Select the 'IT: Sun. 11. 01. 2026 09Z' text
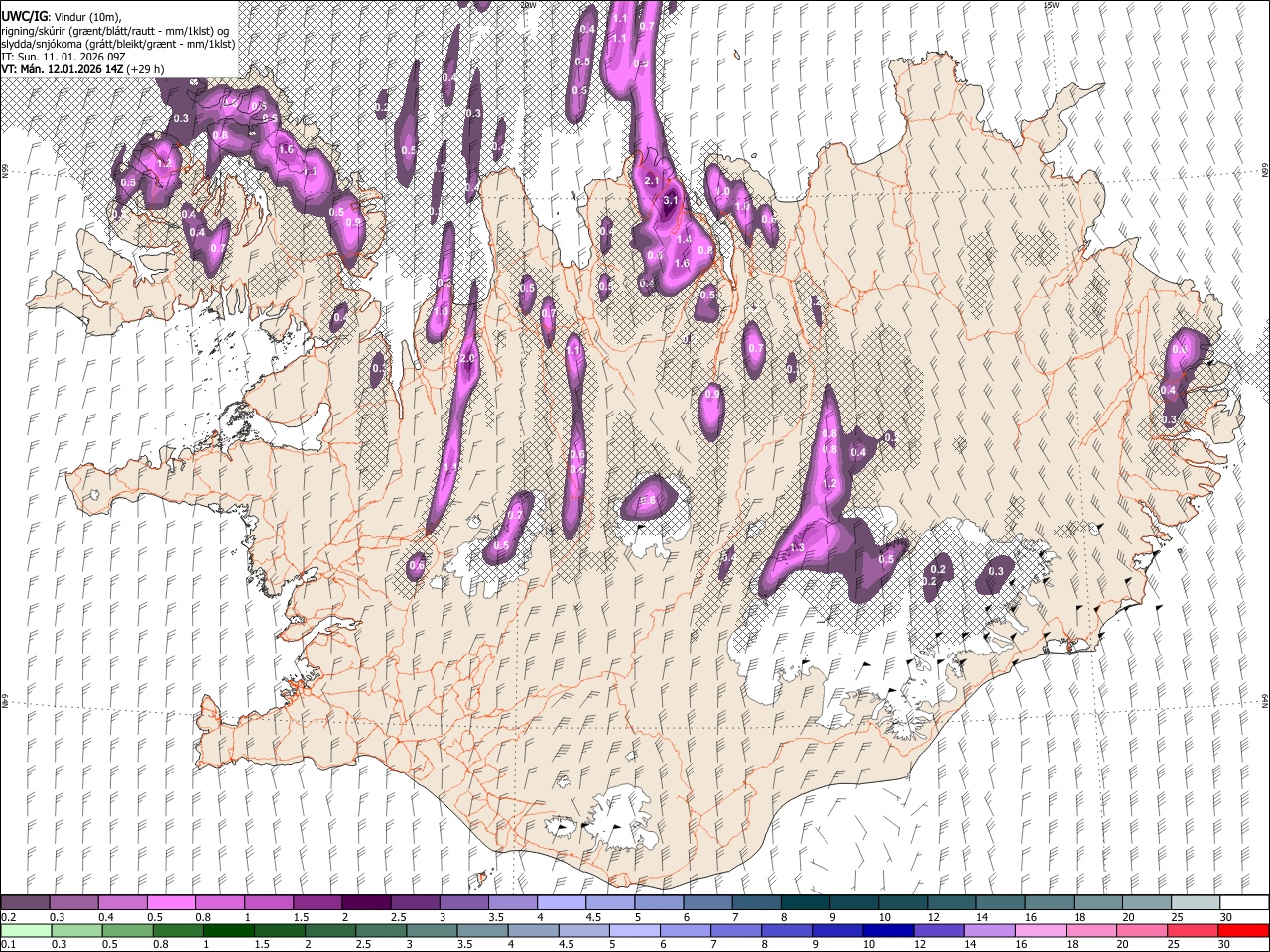 click(x=65, y=57)
